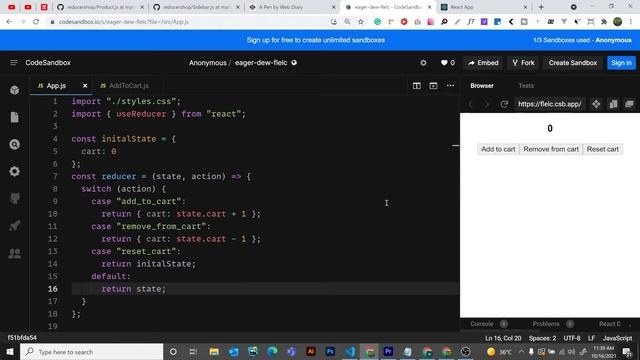This screenshot has height=360, width=640.
Task: Change indentation via Spaces: 2
Action: coord(542,338)
